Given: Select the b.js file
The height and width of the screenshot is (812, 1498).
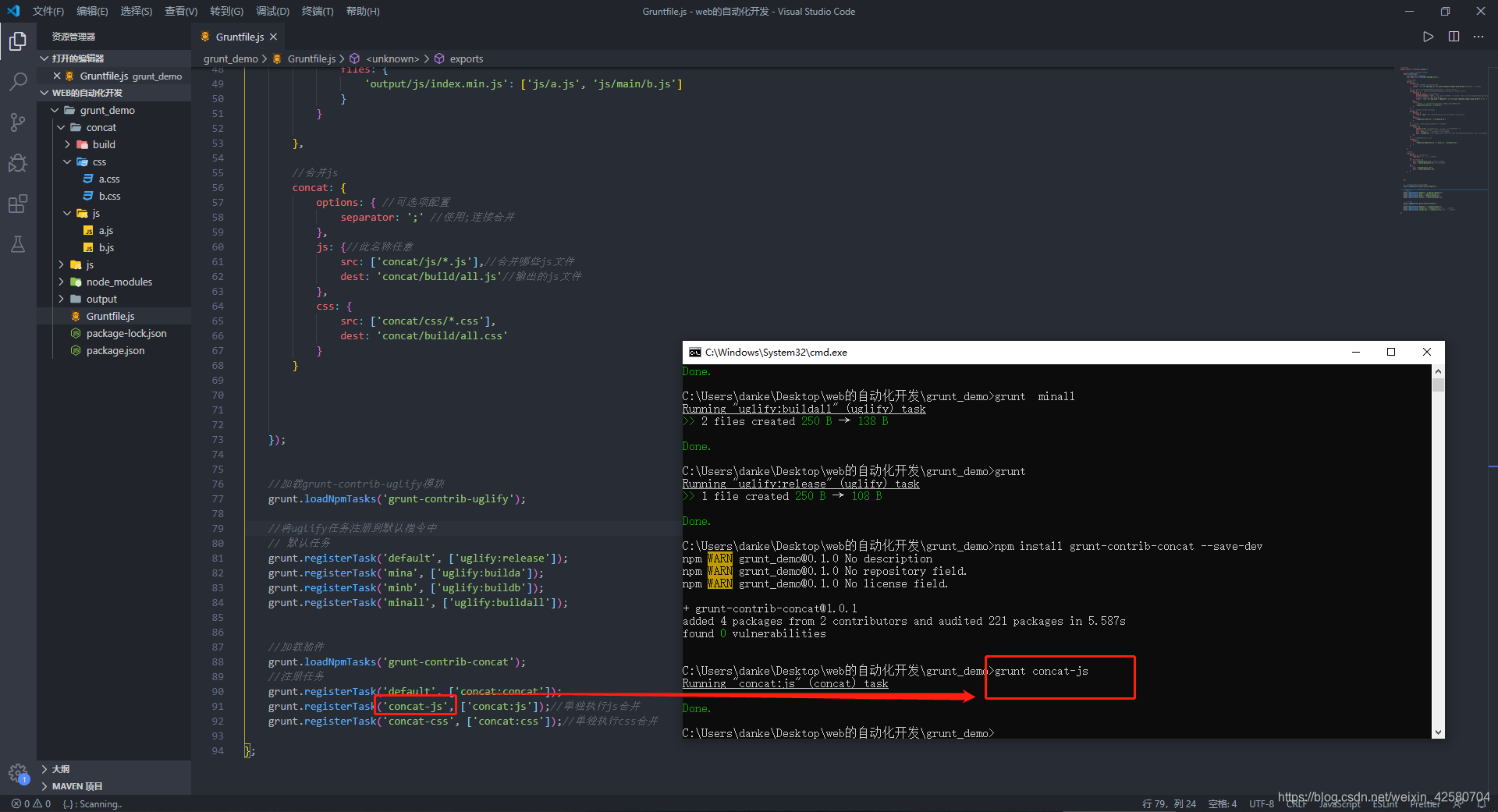Looking at the screenshot, I should pos(106,247).
